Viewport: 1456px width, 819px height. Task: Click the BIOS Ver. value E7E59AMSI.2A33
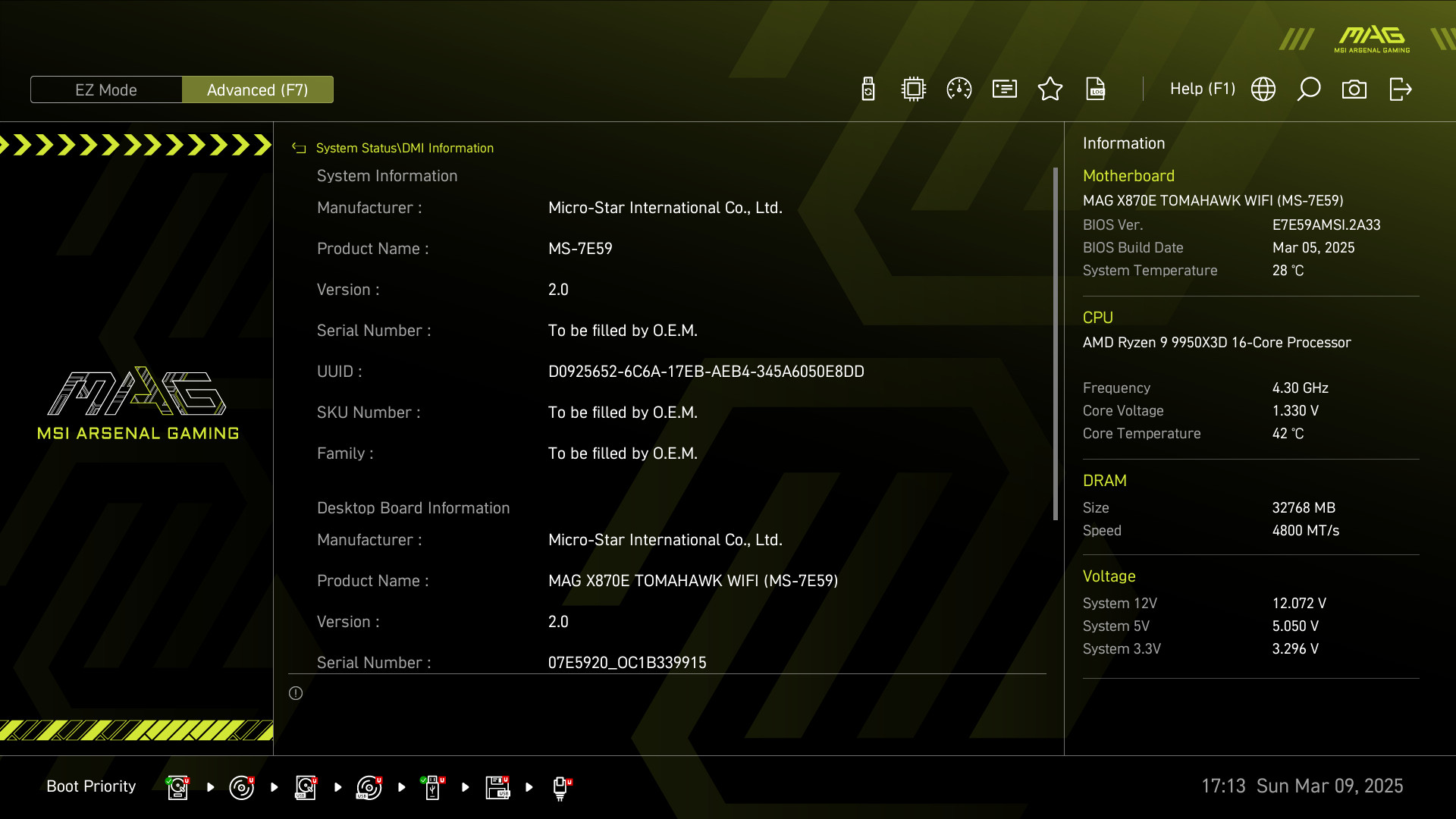point(1326,225)
